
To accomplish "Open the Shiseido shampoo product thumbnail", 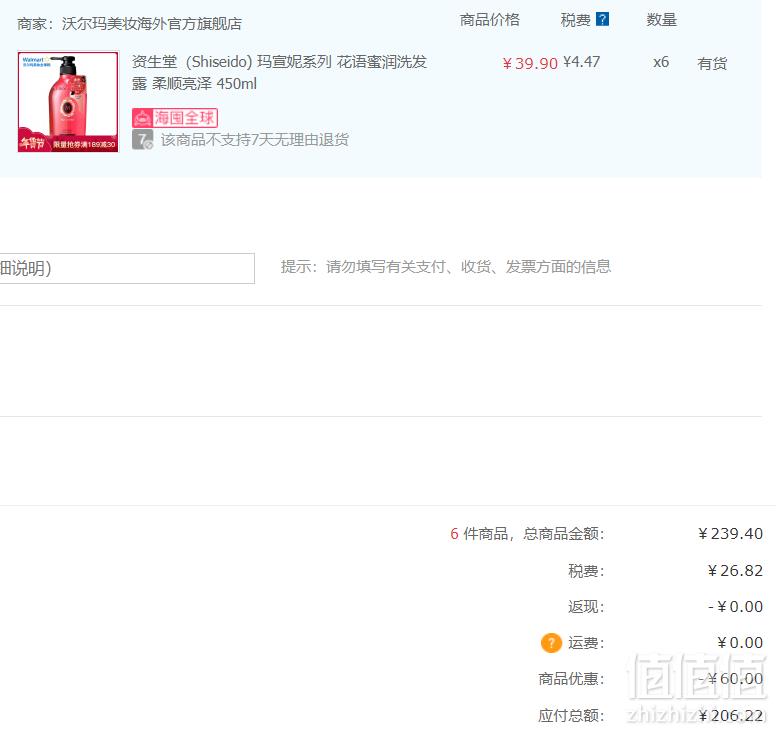I will [68, 101].
